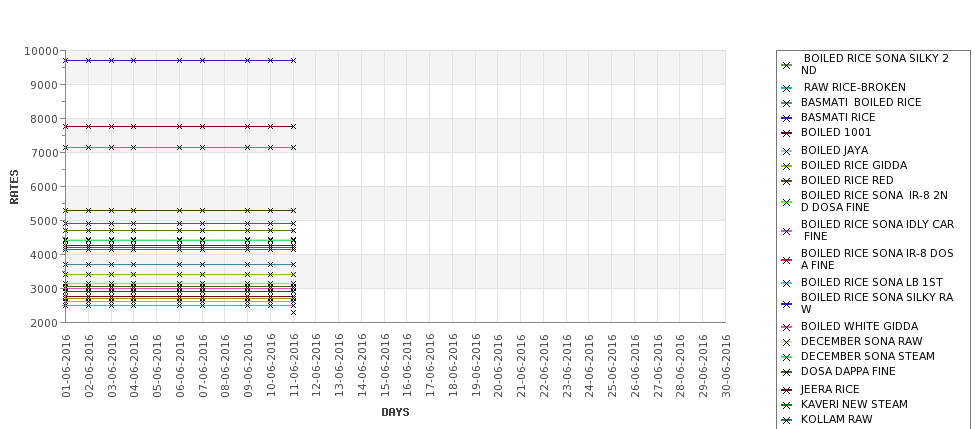Select the BOILED RICE SONA LB 1ST label
Viewport: 975px width, 429px height.
(x=872, y=282)
